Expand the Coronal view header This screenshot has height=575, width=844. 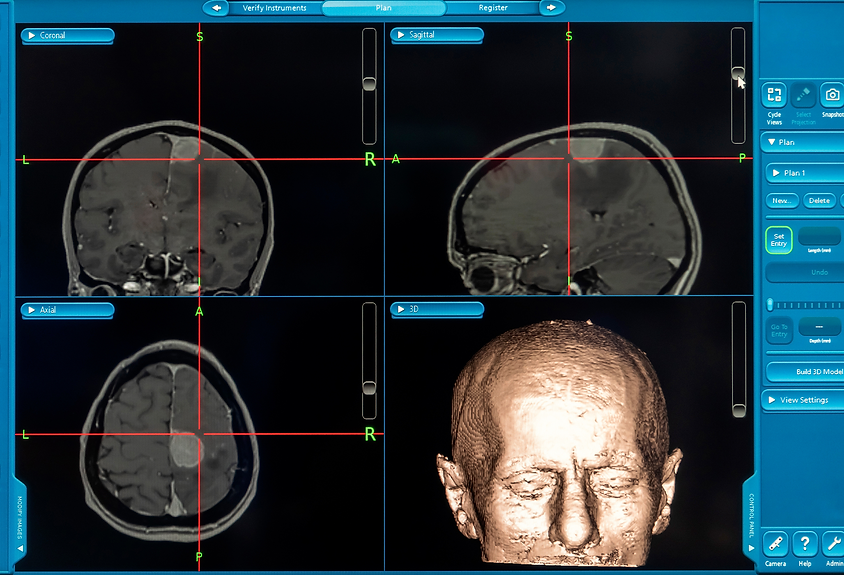click(67, 36)
